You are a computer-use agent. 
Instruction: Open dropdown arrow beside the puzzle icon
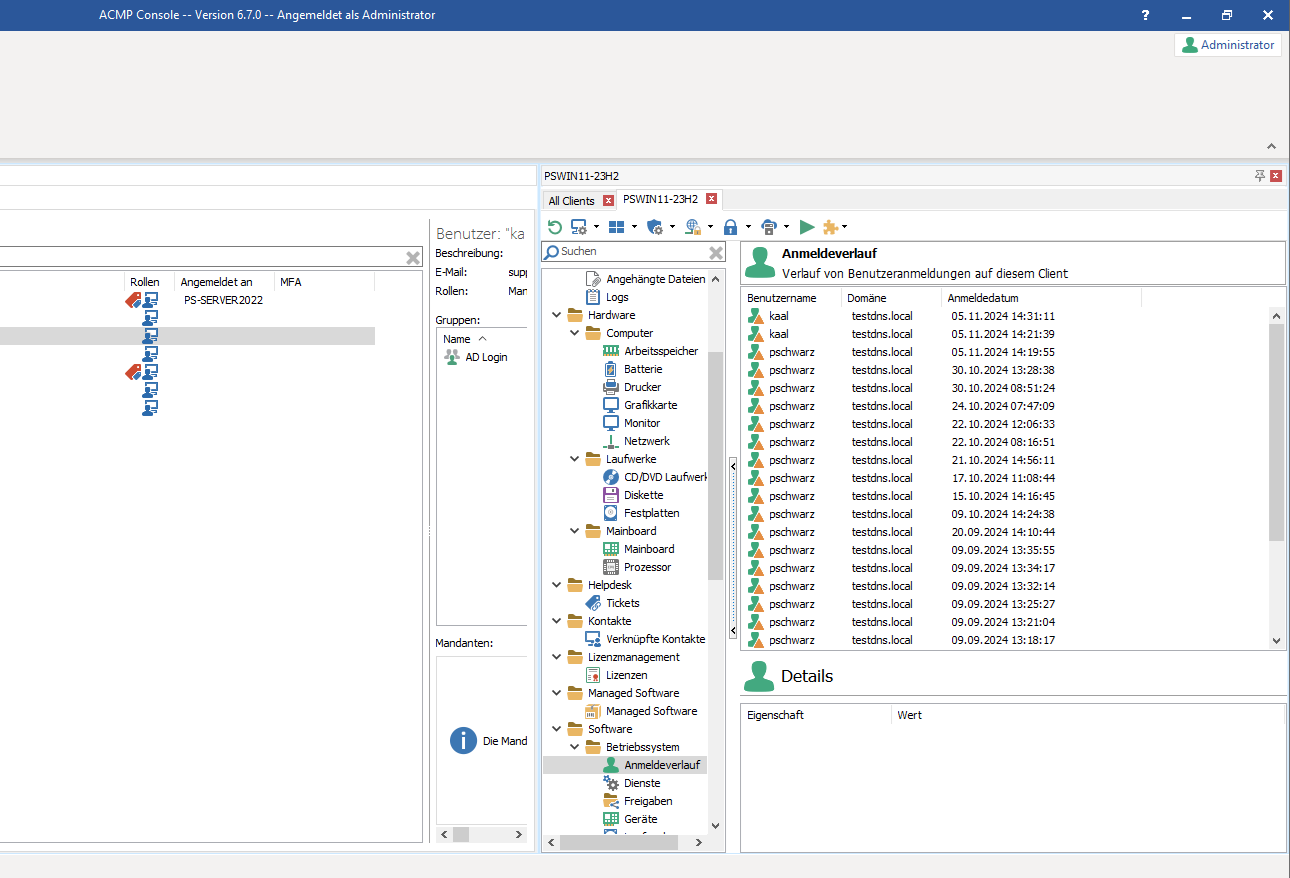pos(845,228)
